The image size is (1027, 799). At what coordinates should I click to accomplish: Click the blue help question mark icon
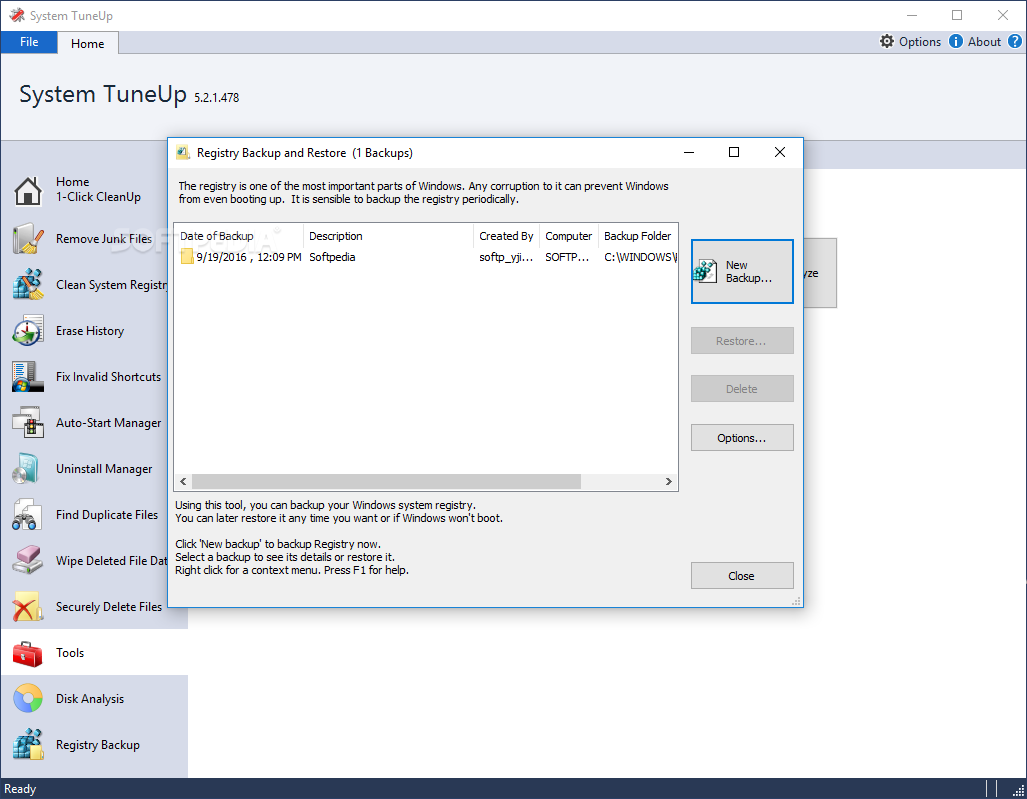click(1015, 41)
